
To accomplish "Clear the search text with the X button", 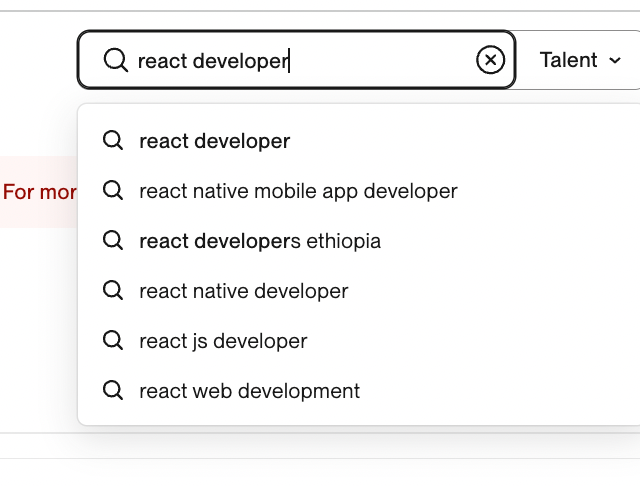I will 490,61.
